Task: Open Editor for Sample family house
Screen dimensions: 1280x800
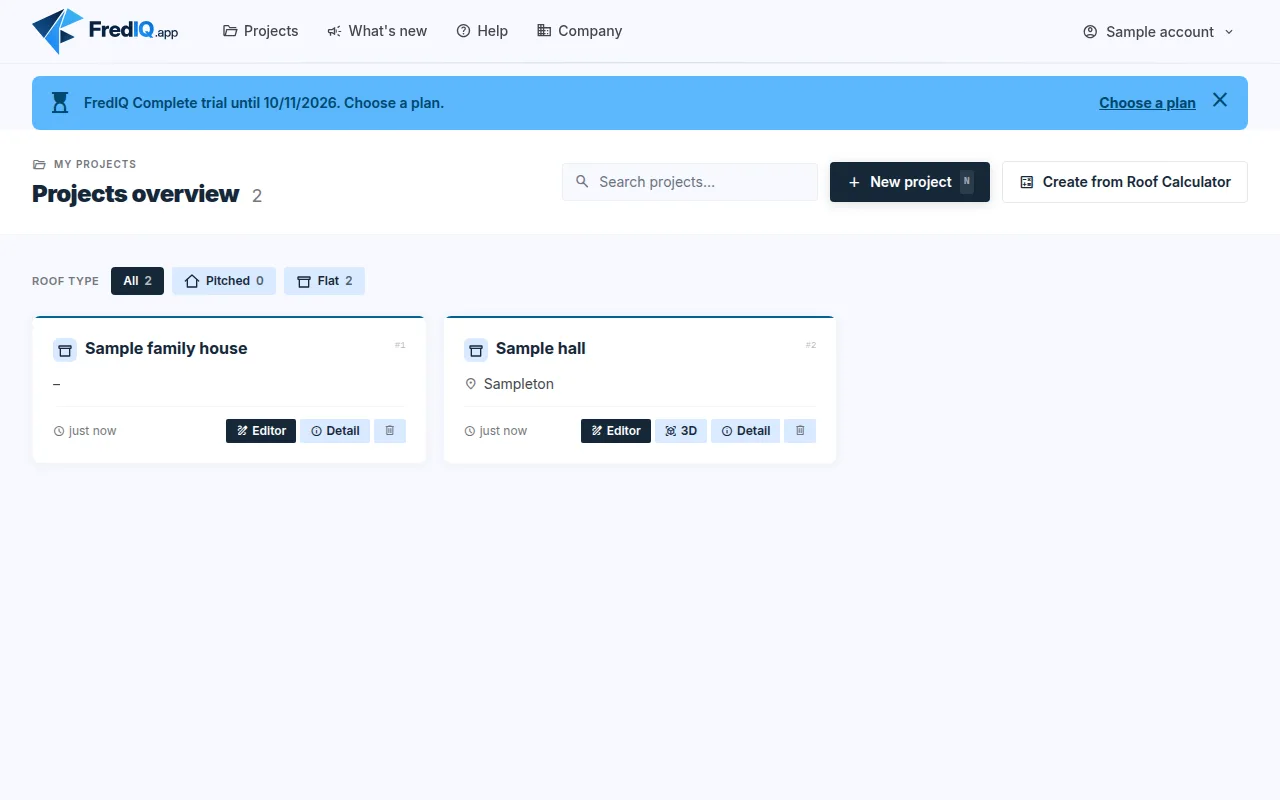Action: (x=261, y=431)
